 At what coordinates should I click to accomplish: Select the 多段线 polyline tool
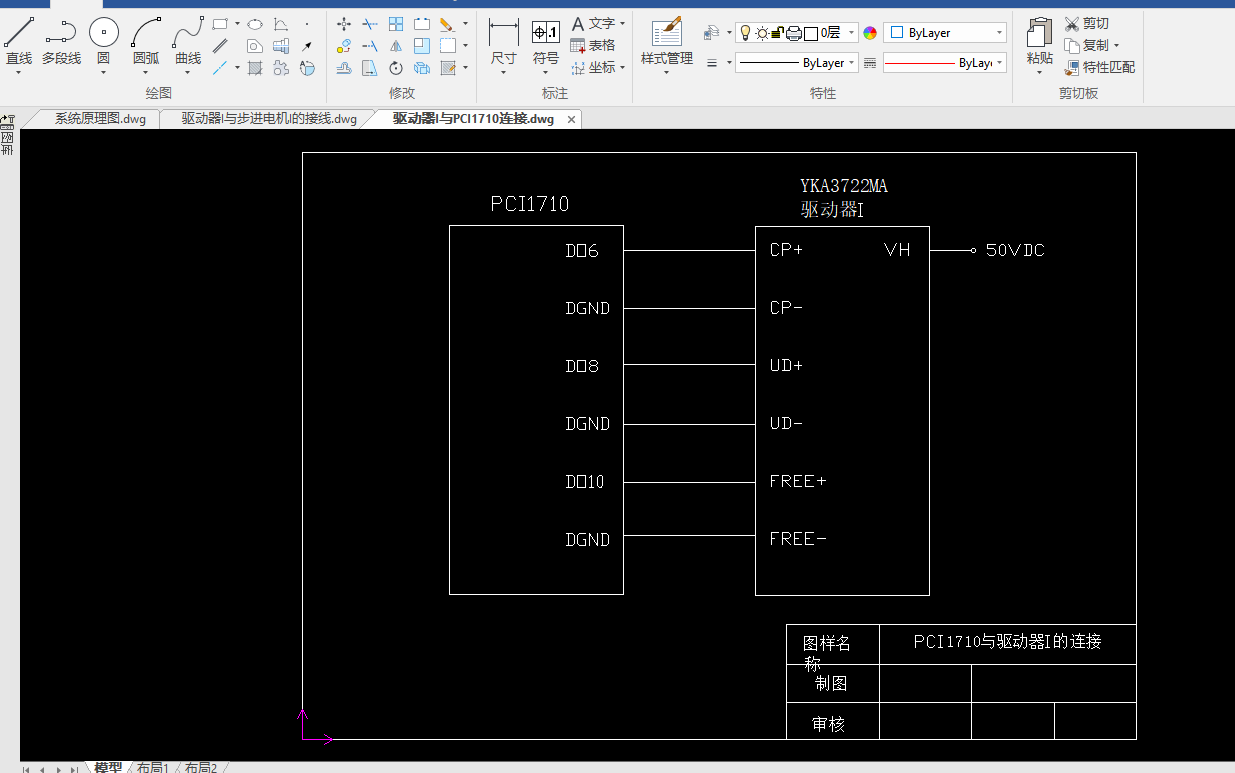[x=60, y=41]
